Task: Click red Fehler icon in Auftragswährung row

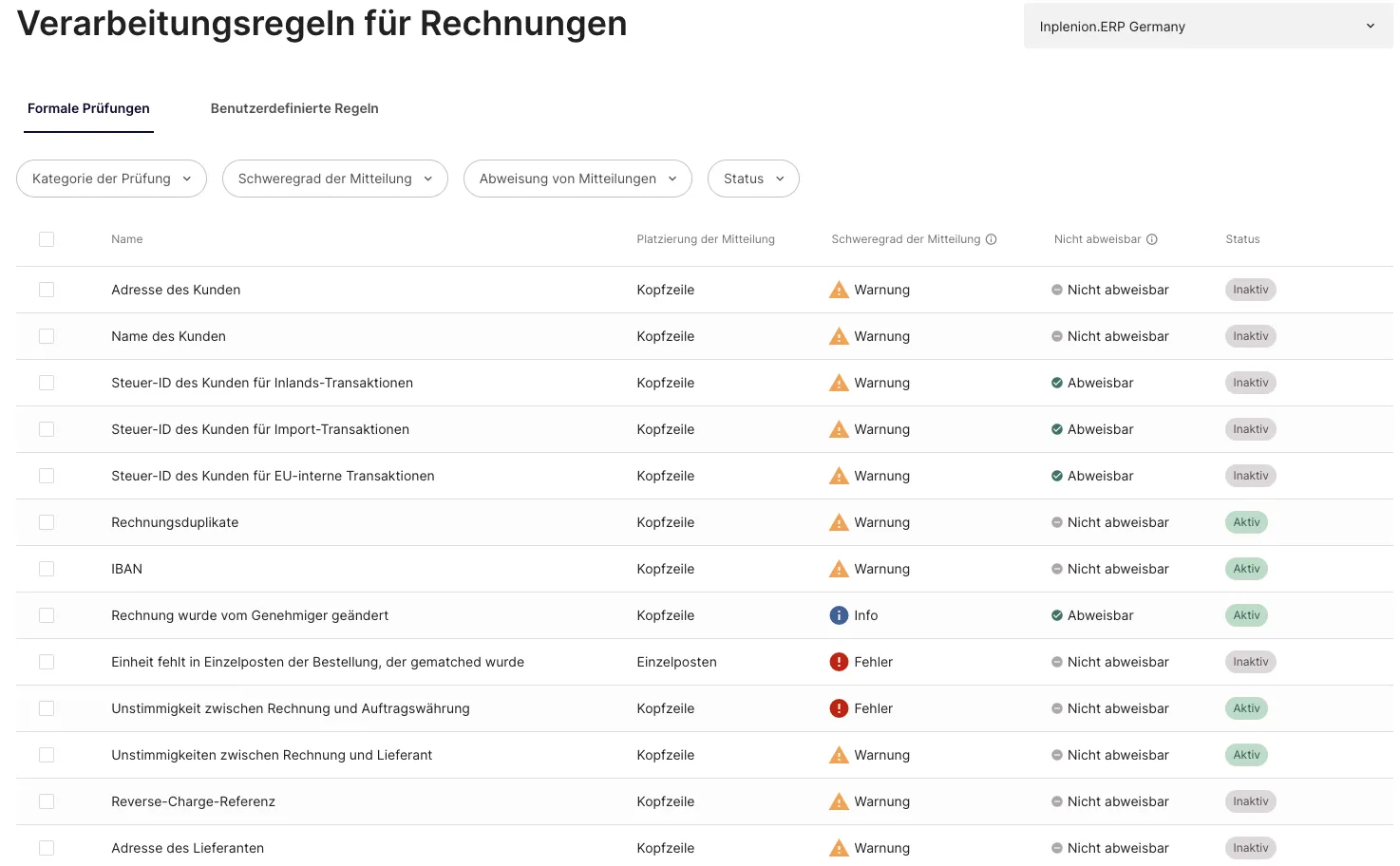Action: coord(839,708)
